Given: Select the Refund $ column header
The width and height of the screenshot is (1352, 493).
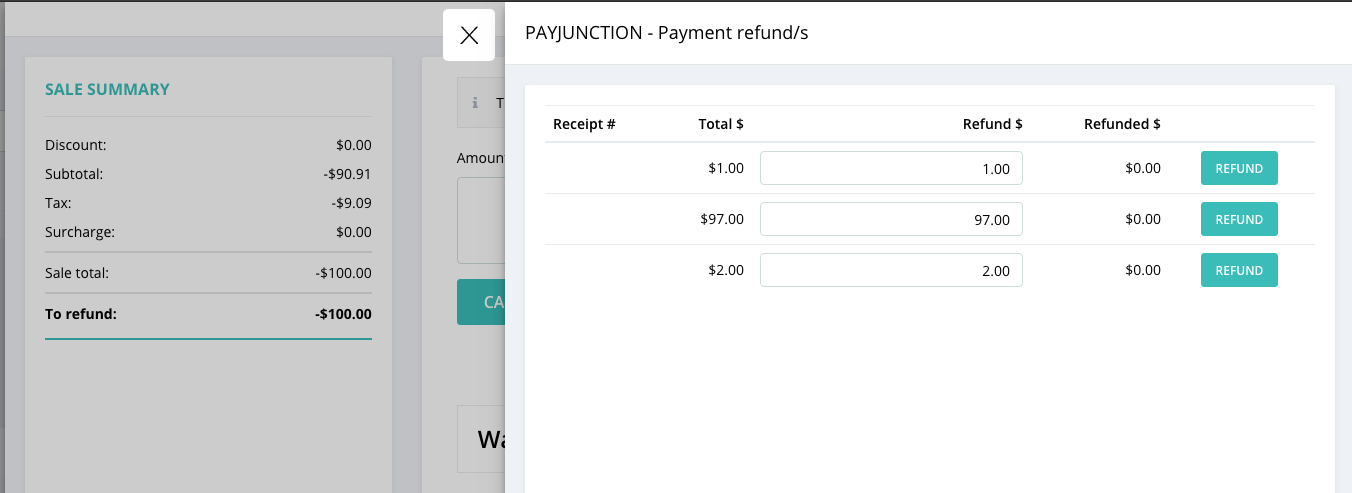Looking at the screenshot, I should click(x=992, y=124).
